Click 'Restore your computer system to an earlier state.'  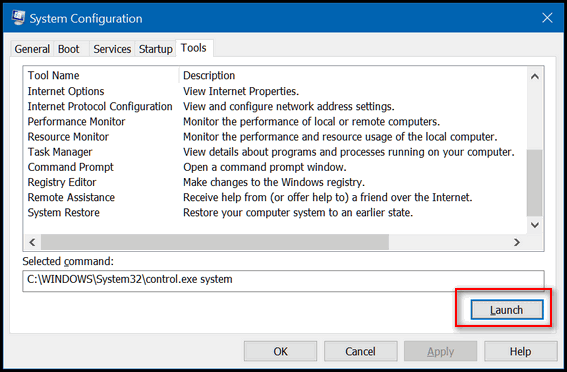298,213
